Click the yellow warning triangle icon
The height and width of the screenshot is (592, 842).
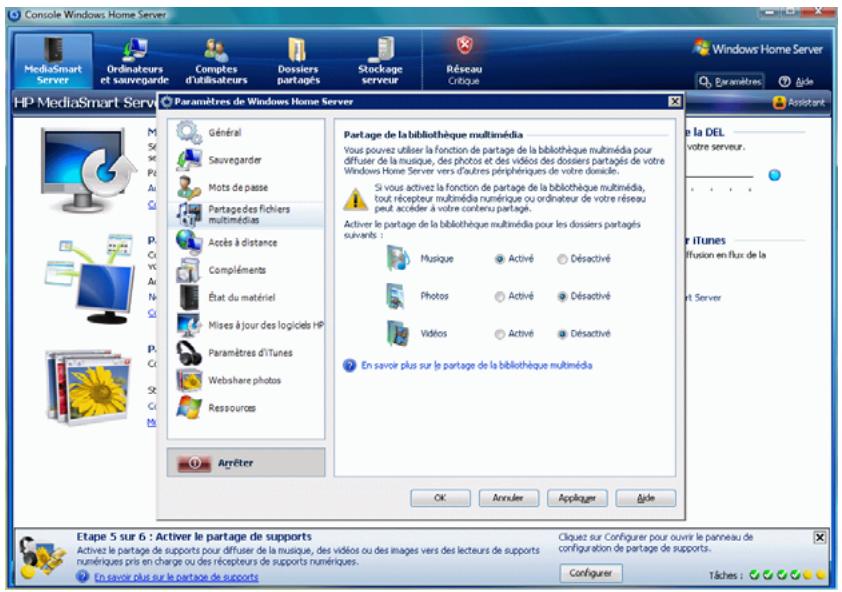(x=355, y=199)
